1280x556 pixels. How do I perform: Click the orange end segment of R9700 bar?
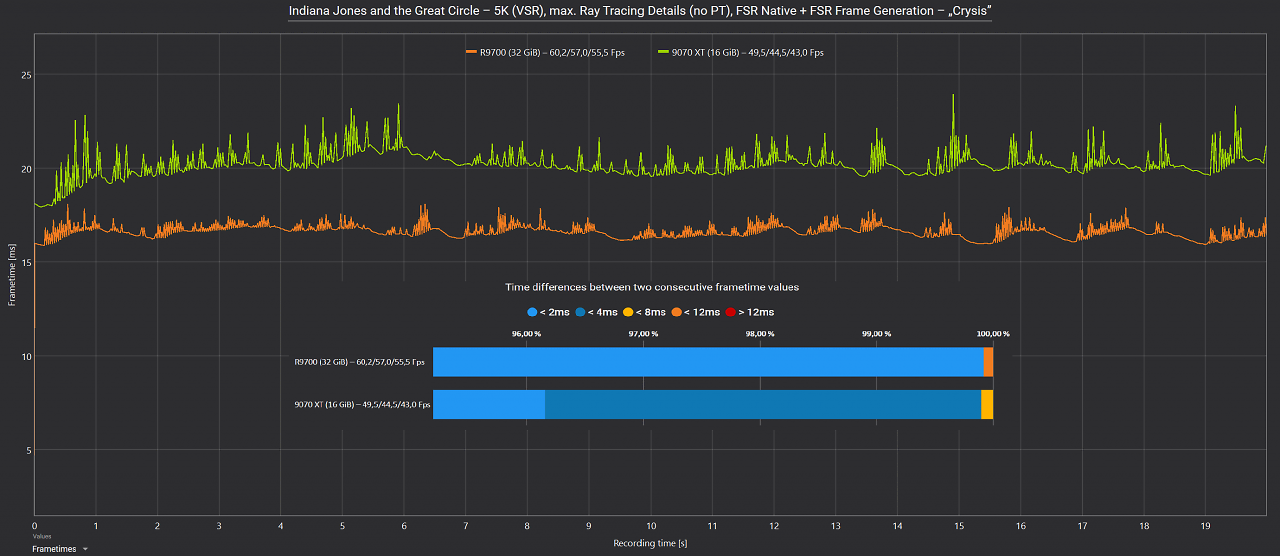(988, 362)
